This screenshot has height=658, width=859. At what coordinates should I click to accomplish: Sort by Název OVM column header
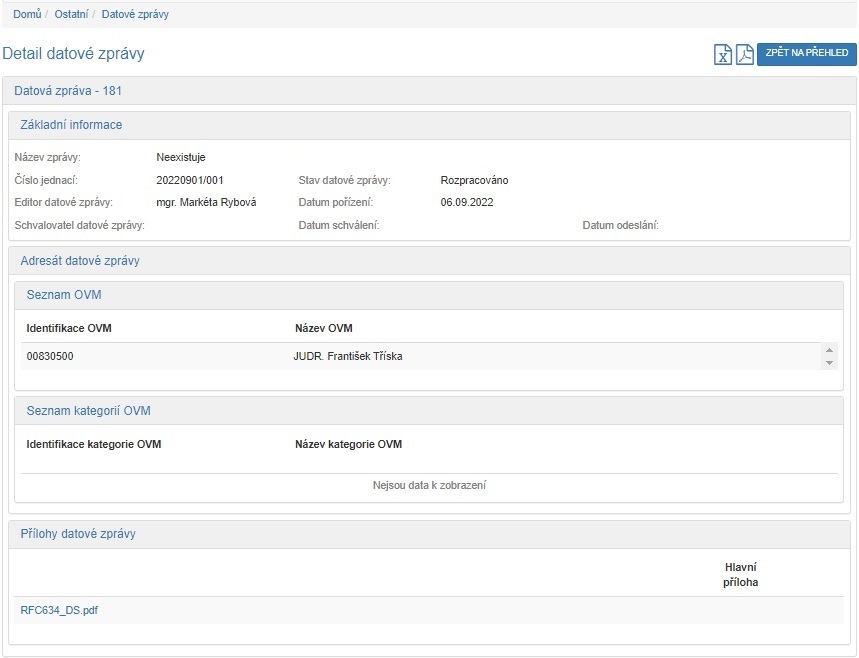[x=324, y=328]
